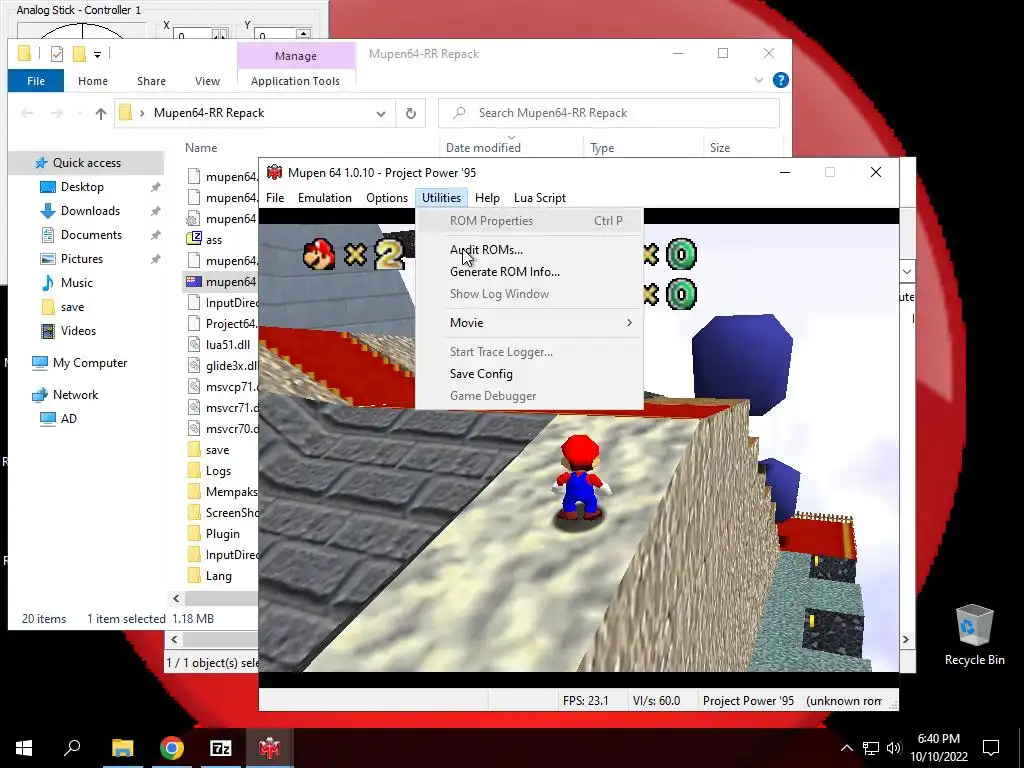Click the save folder in navigation pane
Viewport: 1024px width, 768px height.
point(72,307)
